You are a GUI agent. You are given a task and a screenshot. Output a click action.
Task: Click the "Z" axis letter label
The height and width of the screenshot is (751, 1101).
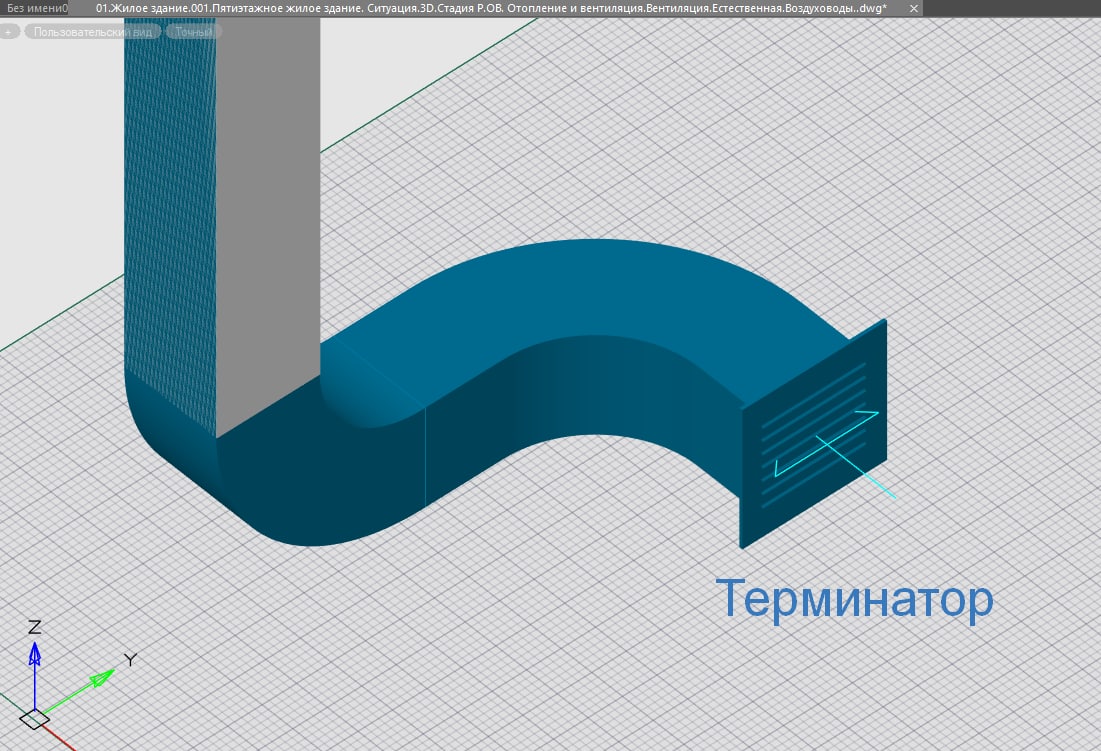click(x=34, y=627)
